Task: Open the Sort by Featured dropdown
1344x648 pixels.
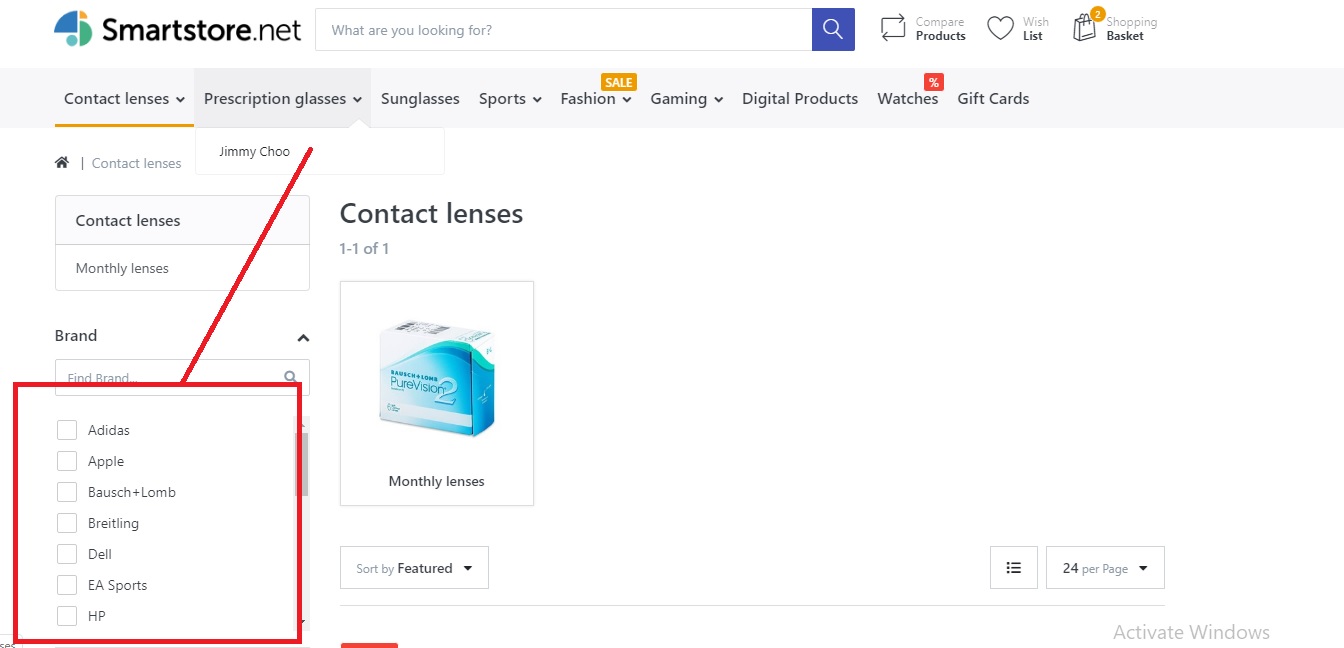Action: pyautogui.click(x=414, y=567)
